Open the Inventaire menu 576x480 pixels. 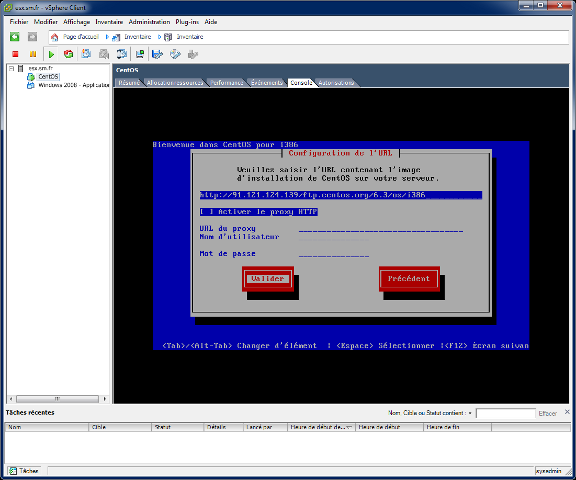click(x=109, y=22)
